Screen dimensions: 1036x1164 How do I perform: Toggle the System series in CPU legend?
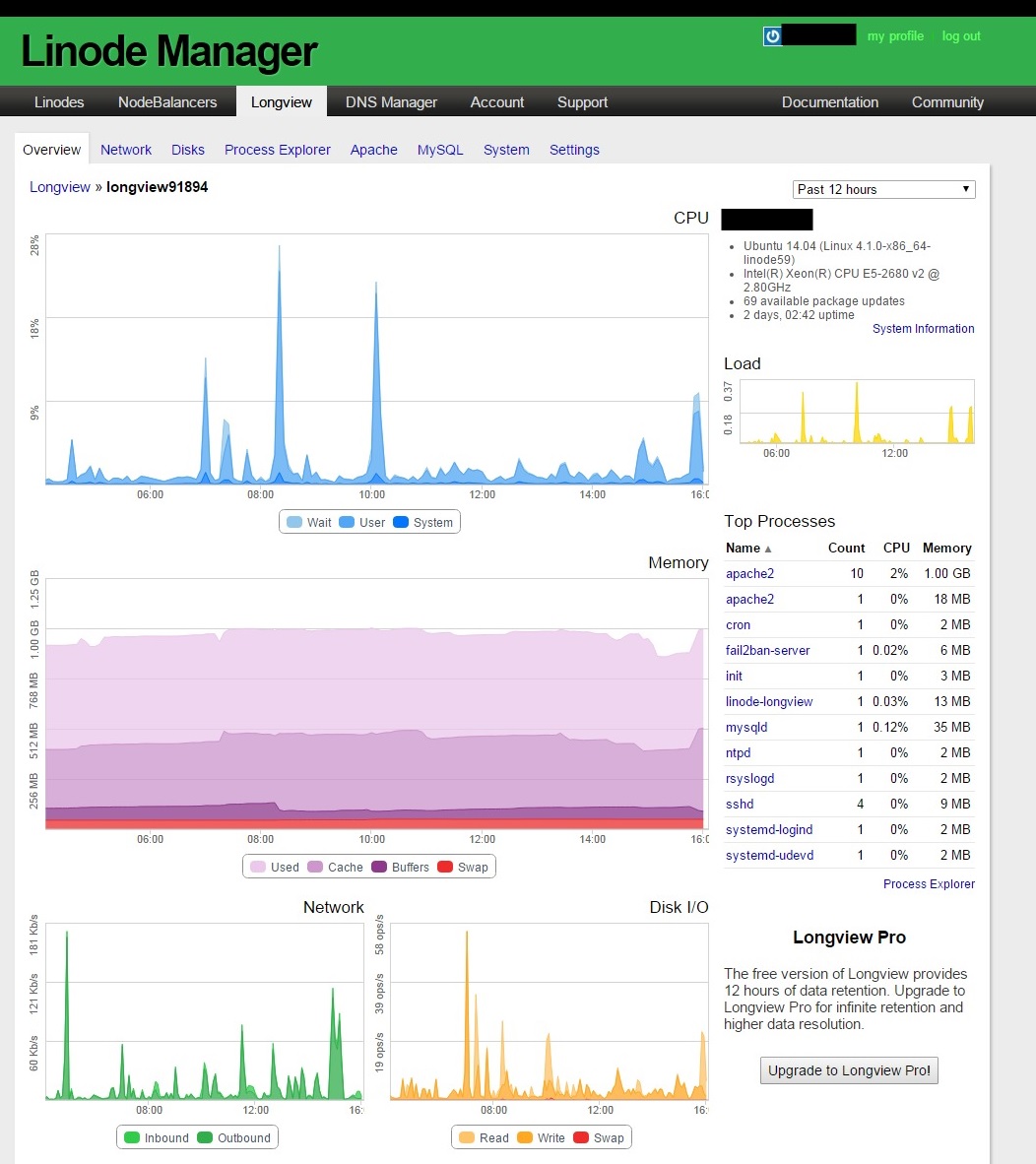point(423,522)
